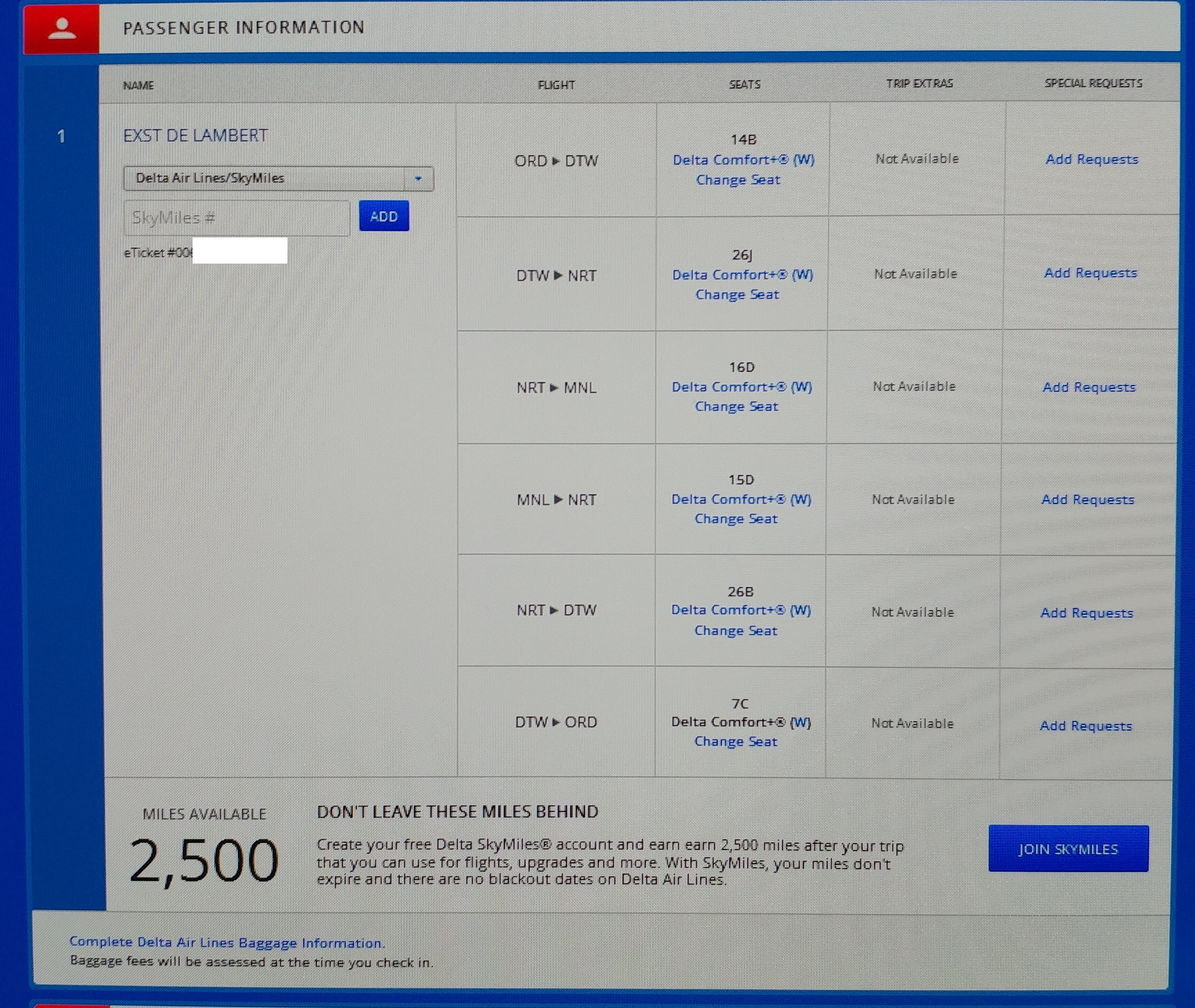Click seat number 26J
The width and height of the screenshot is (1195, 1008).
[742, 255]
